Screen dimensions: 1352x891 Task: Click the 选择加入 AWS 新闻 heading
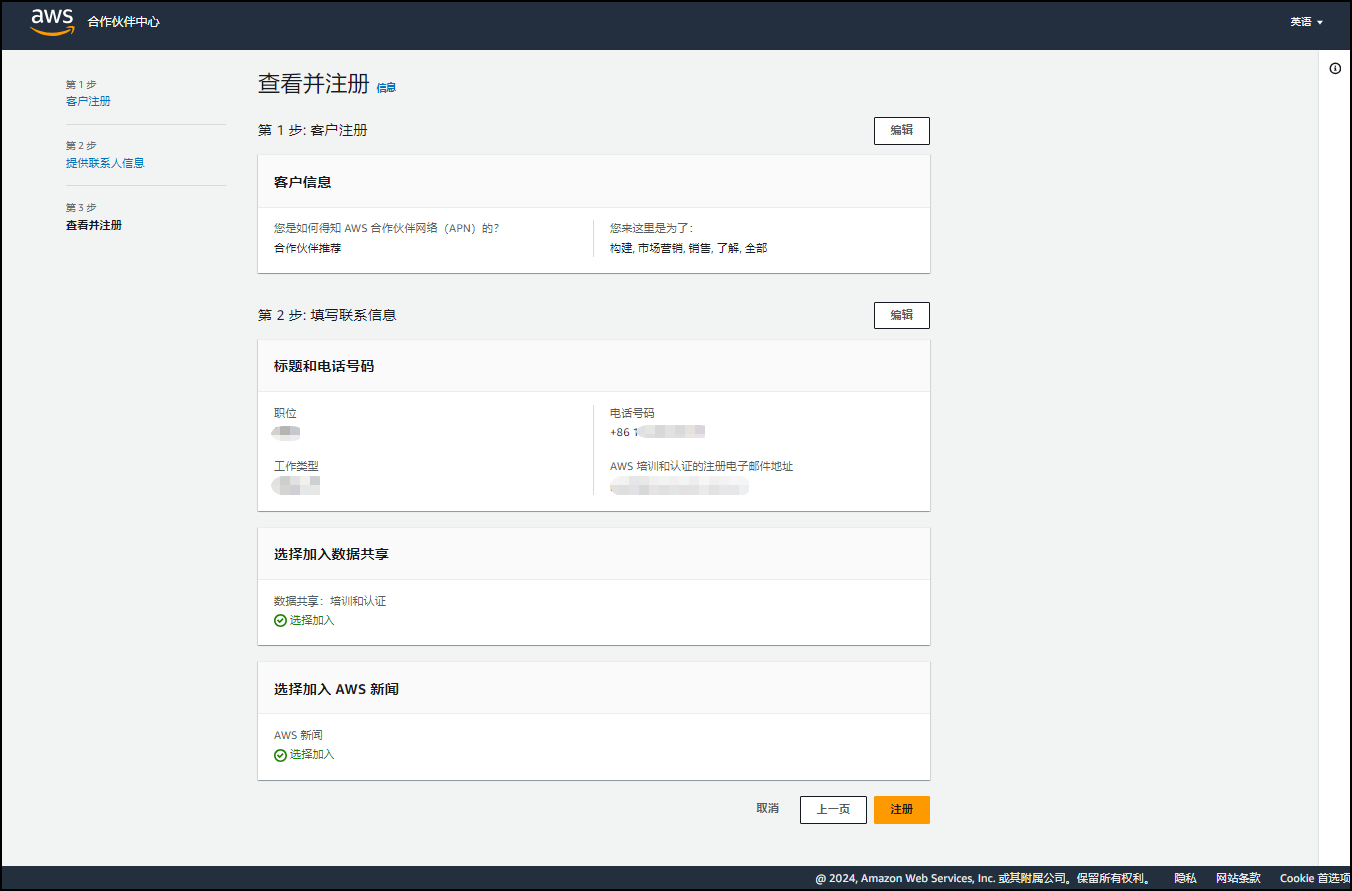[337, 689]
